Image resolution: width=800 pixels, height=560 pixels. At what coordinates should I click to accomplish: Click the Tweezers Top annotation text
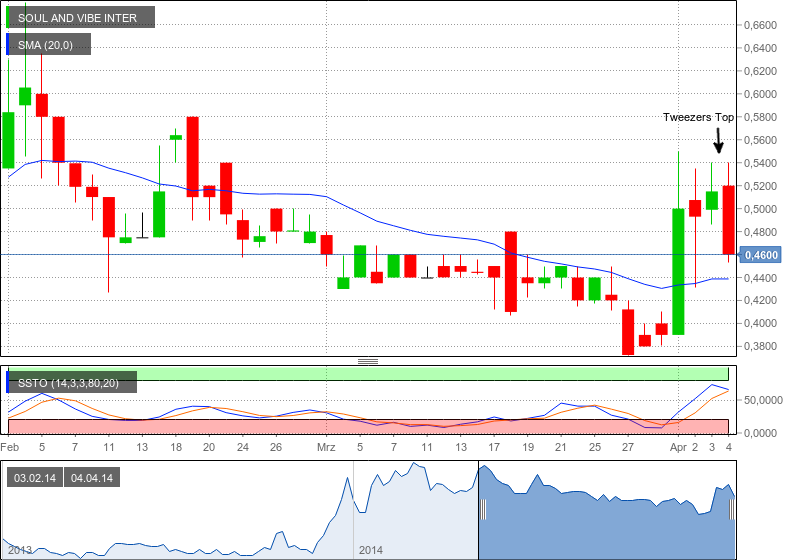click(x=698, y=117)
